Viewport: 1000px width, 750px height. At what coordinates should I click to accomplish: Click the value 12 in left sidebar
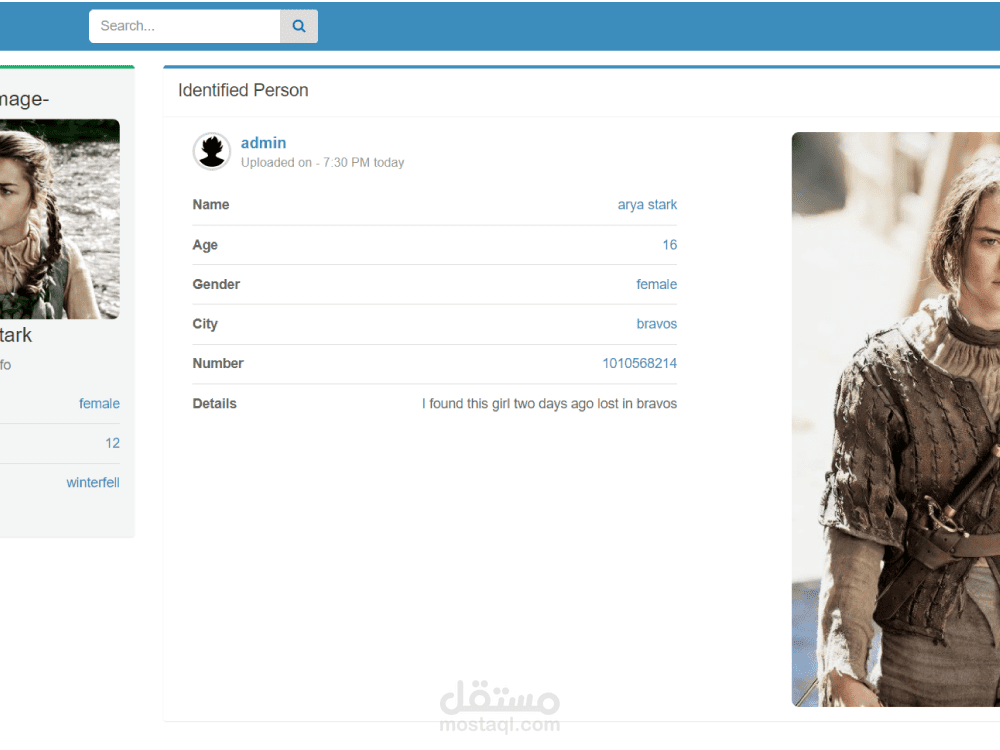(112, 443)
